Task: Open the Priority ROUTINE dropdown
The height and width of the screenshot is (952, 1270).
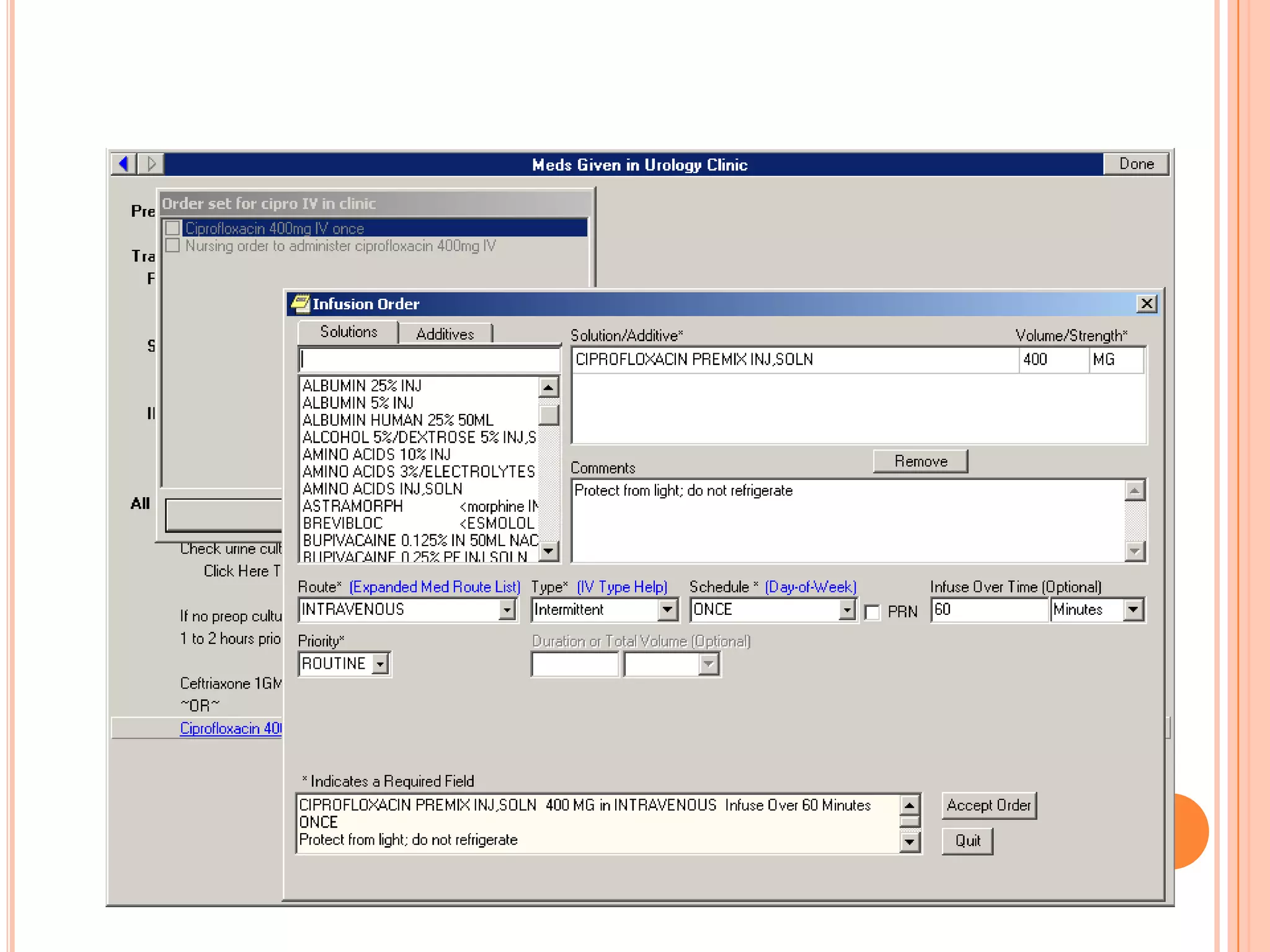Action: tap(380, 664)
